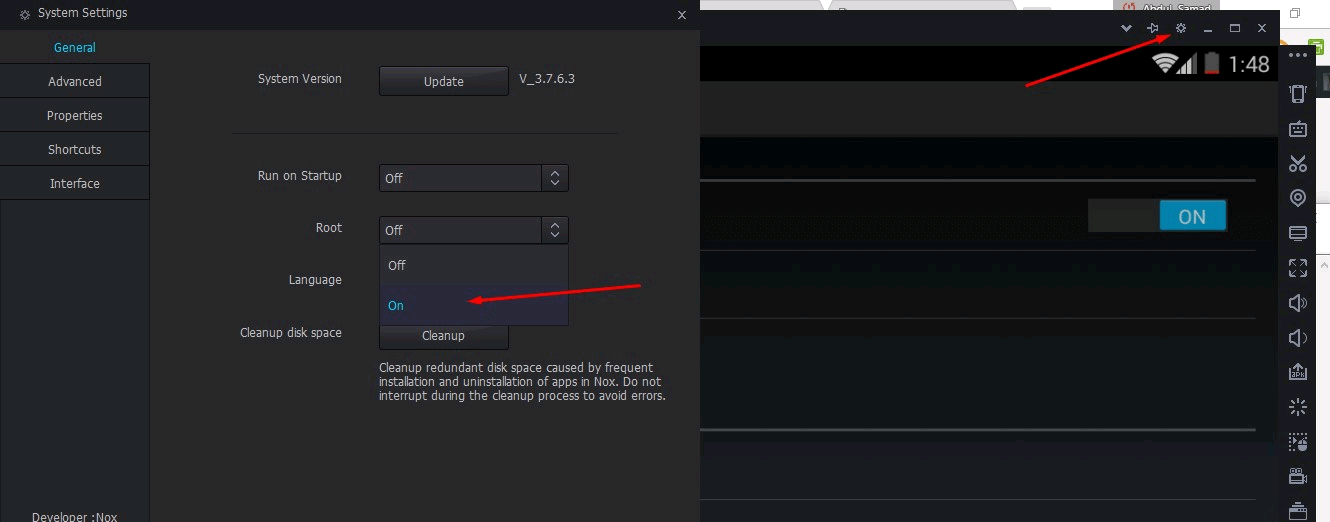Toggle fullscreen icon in Nox sidebar
Image resolution: width=1330 pixels, height=522 pixels.
click(x=1298, y=268)
